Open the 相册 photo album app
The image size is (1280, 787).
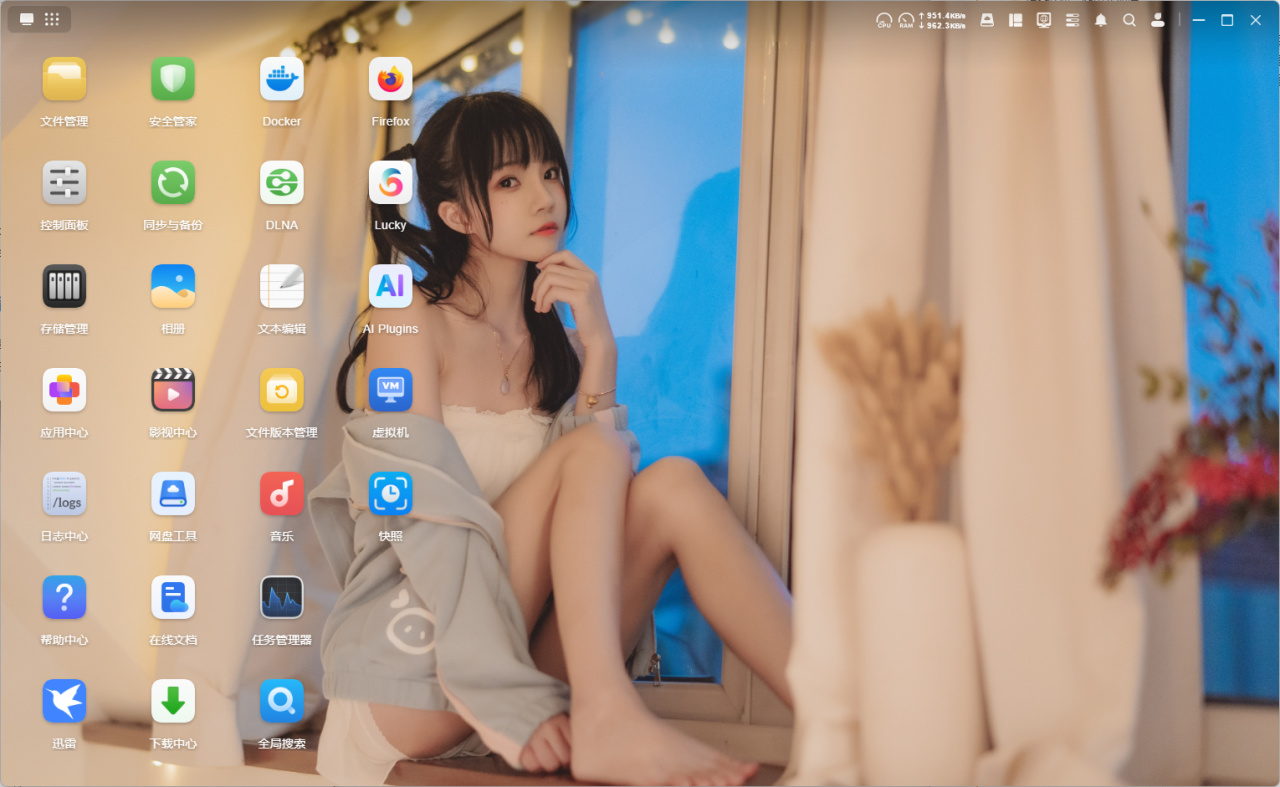click(173, 286)
